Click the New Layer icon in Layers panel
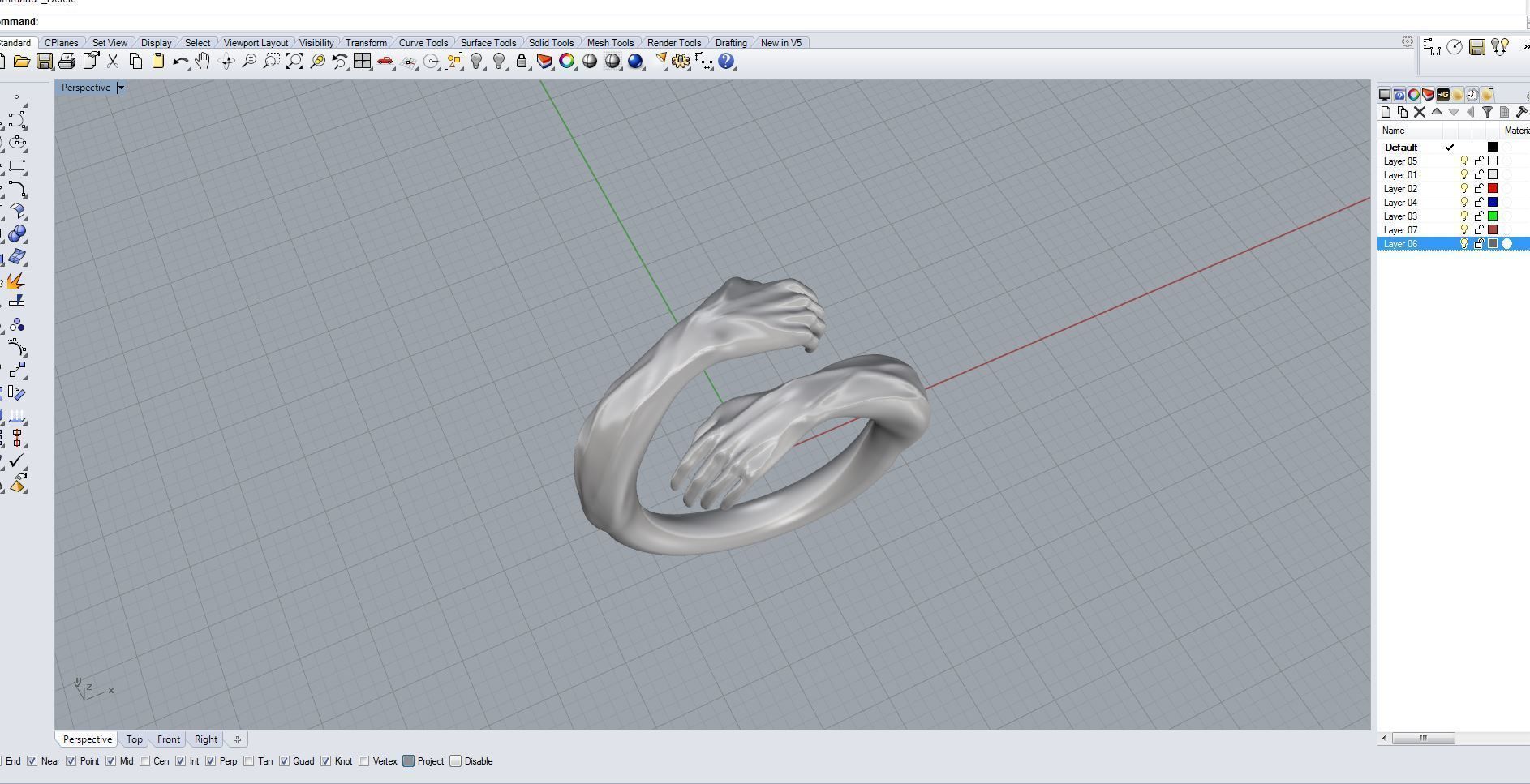 click(x=1386, y=113)
